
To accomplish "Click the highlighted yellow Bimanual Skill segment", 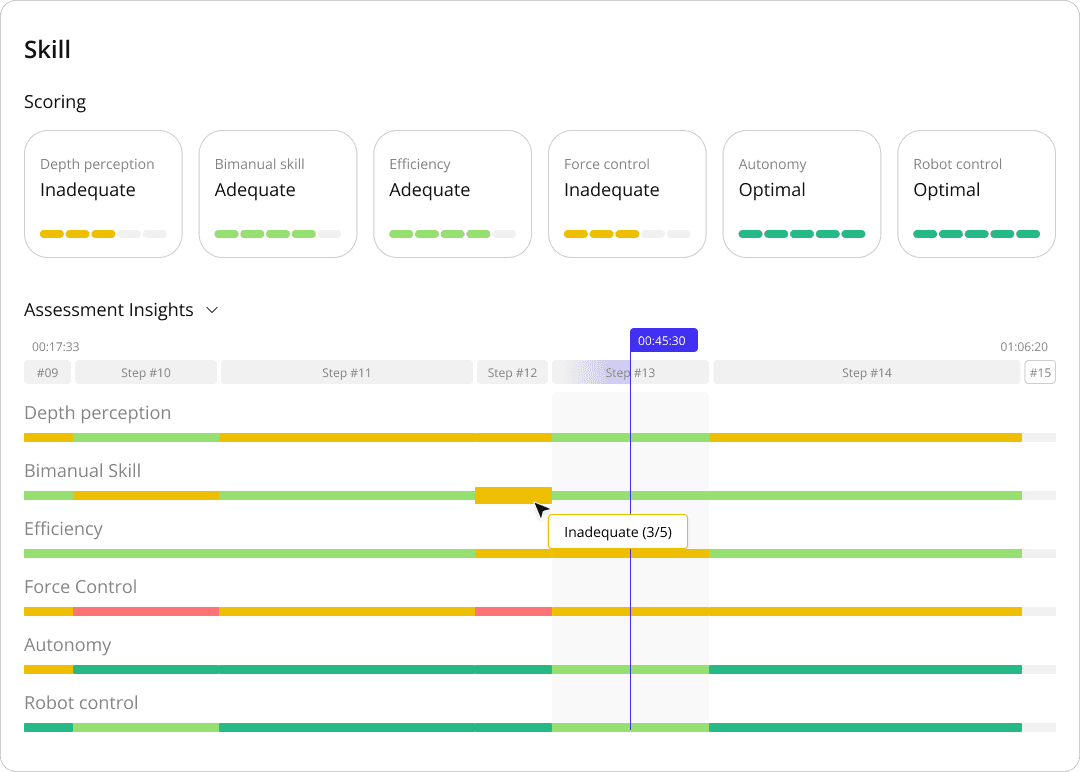I will point(513,495).
